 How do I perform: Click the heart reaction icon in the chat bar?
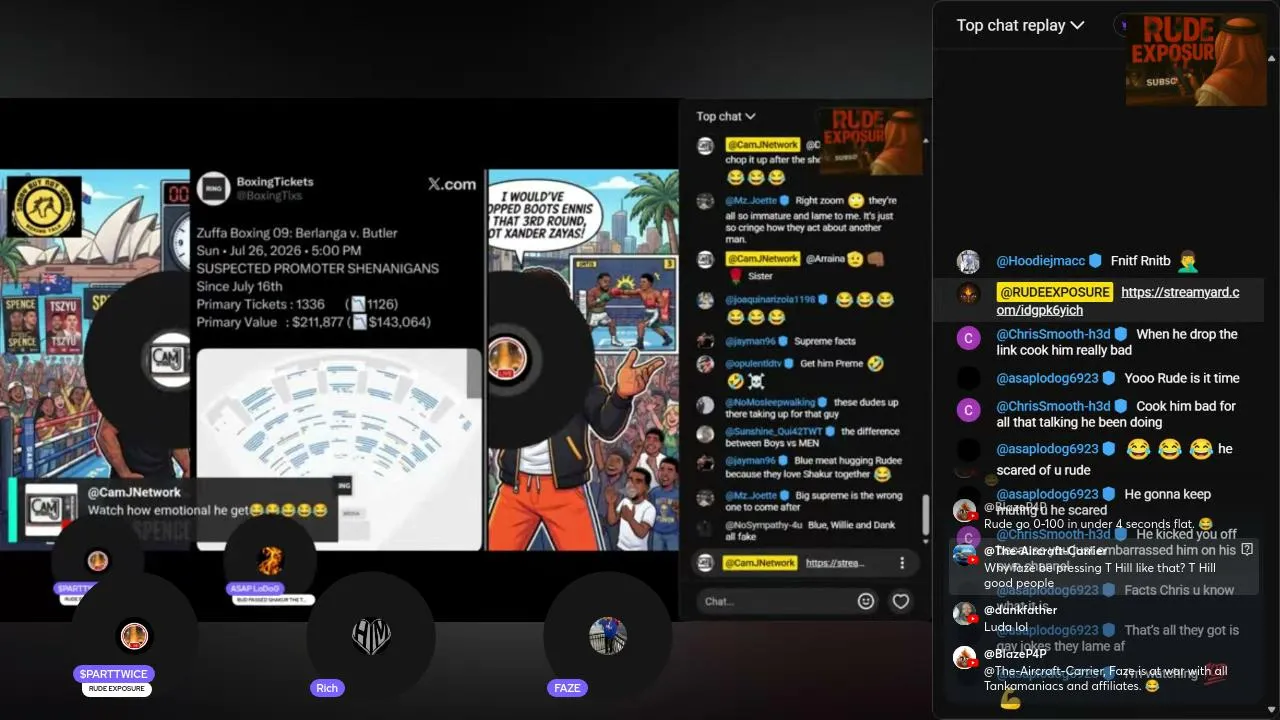tap(901, 601)
